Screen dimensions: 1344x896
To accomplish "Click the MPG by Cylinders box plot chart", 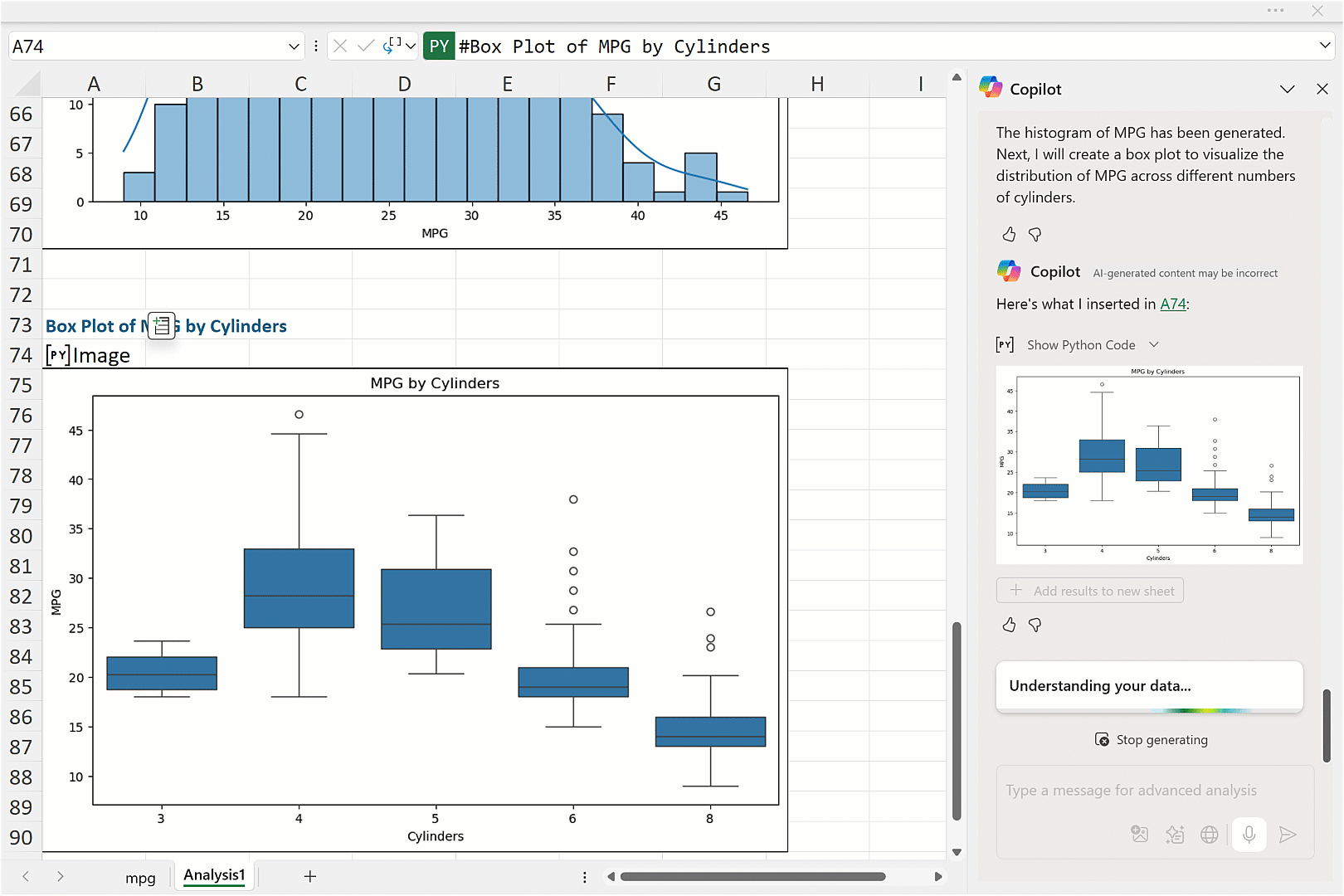I will pos(415,610).
